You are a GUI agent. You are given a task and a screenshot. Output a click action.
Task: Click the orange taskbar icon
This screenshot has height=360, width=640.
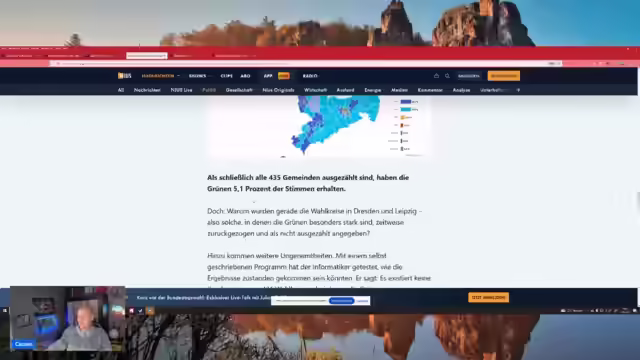click(x=150, y=311)
